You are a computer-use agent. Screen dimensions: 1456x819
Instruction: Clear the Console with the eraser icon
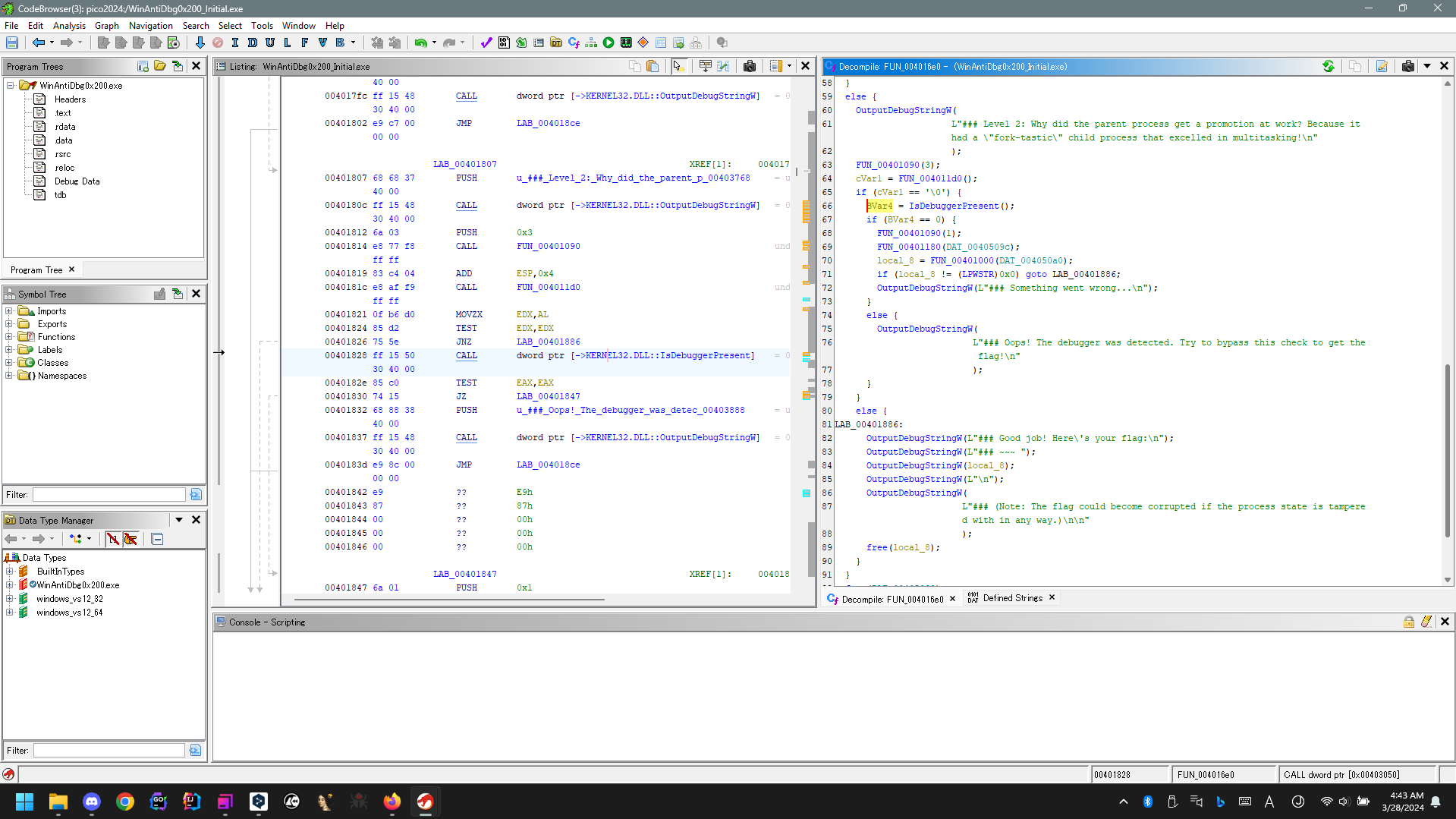click(x=1426, y=622)
